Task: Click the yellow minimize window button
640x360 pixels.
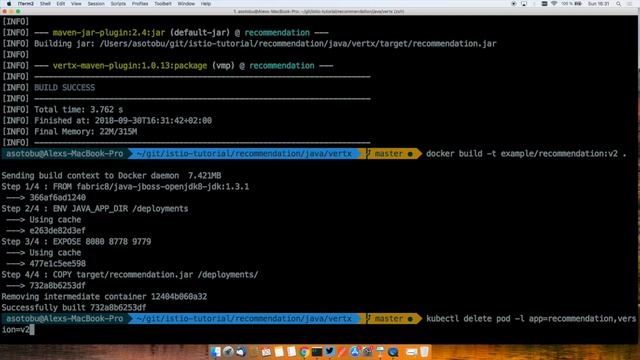Action: click(11, 11)
